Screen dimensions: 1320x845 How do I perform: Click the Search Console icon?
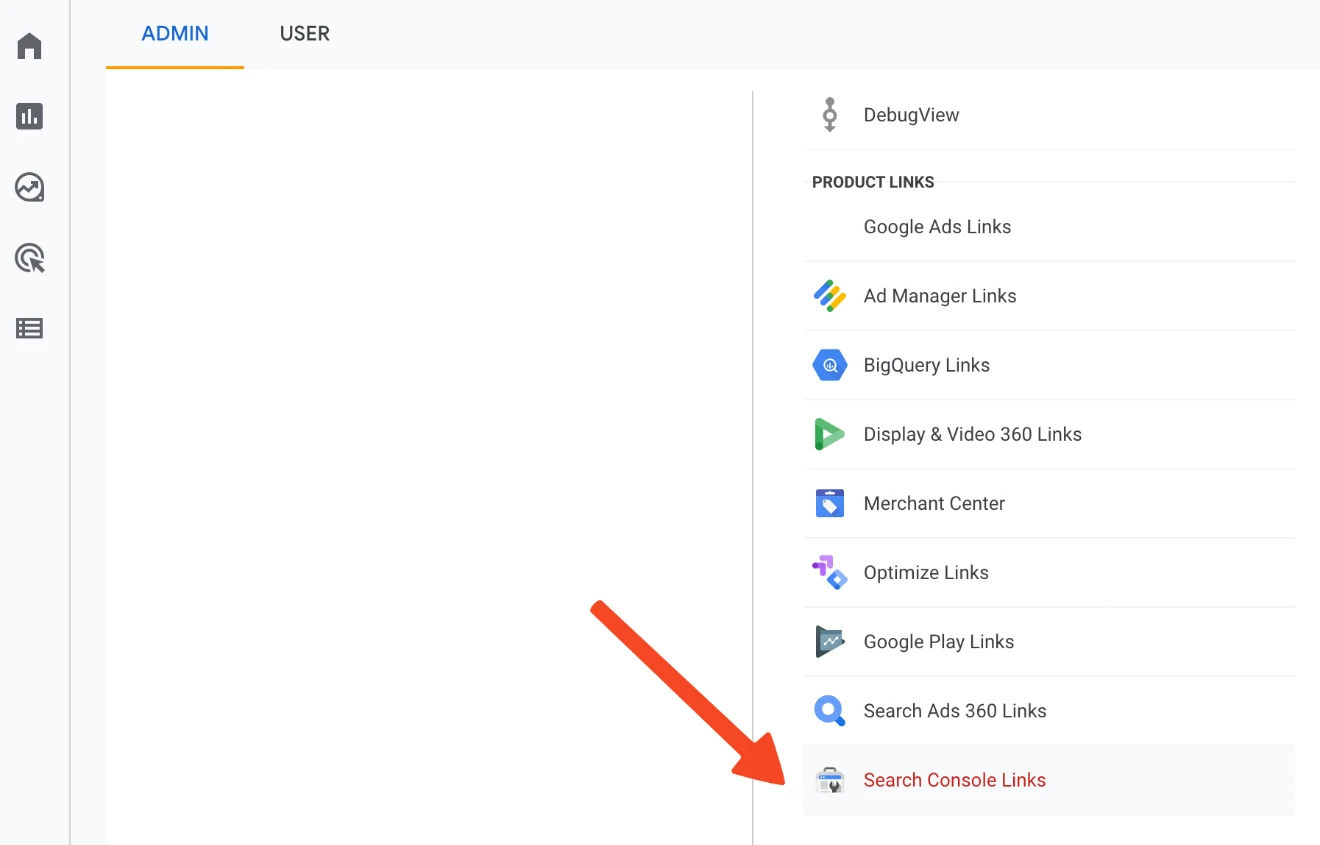coord(830,780)
